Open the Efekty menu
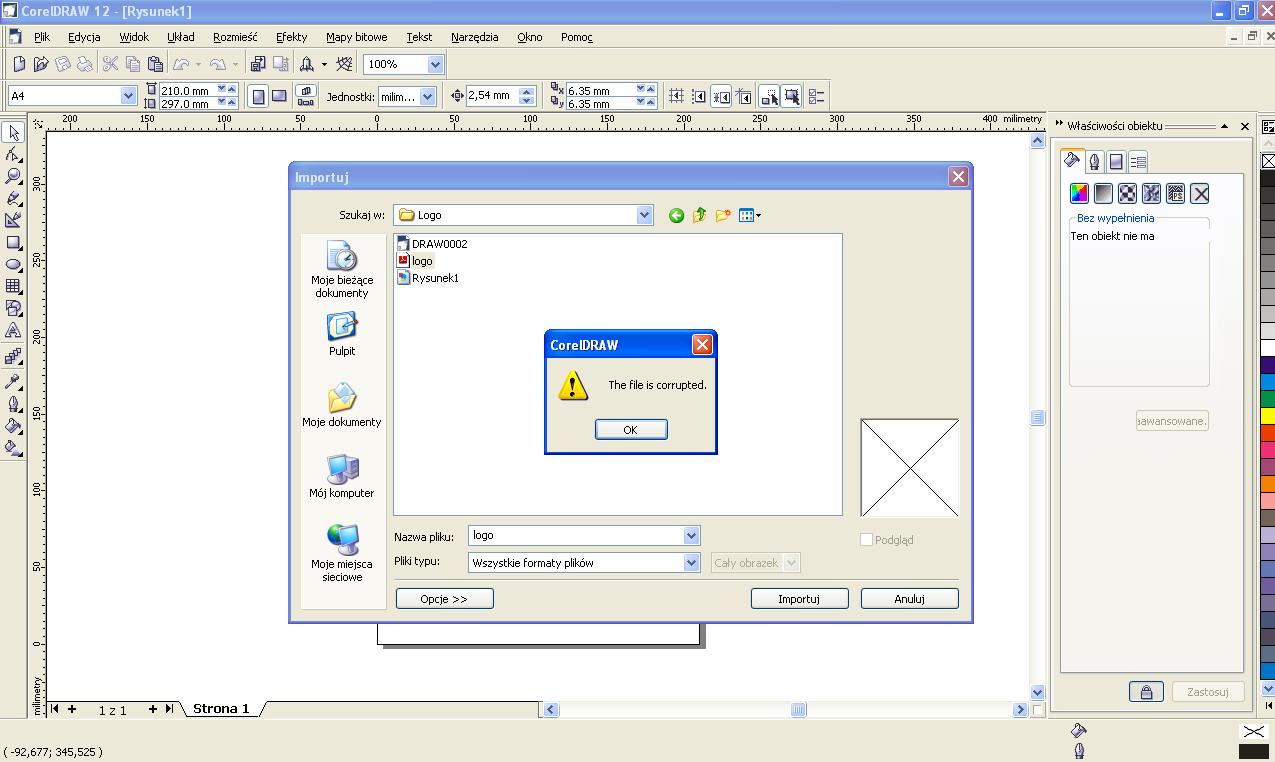 point(291,37)
